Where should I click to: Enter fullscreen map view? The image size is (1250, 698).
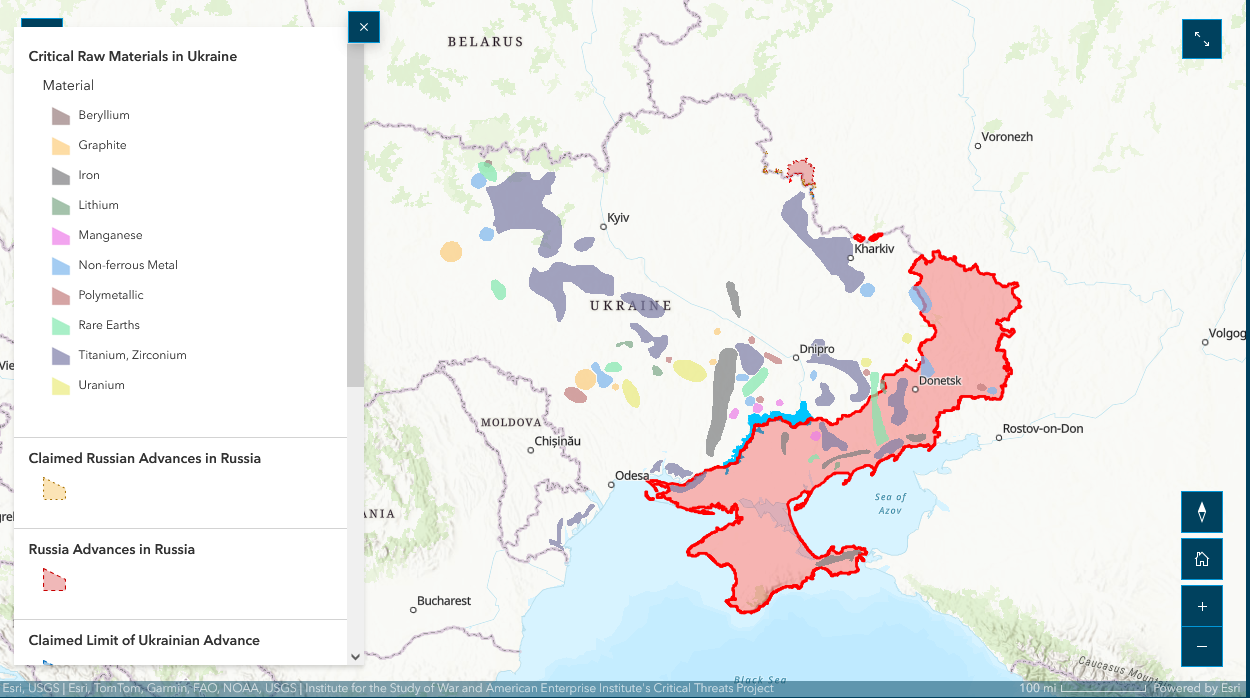[x=1202, y=39]
